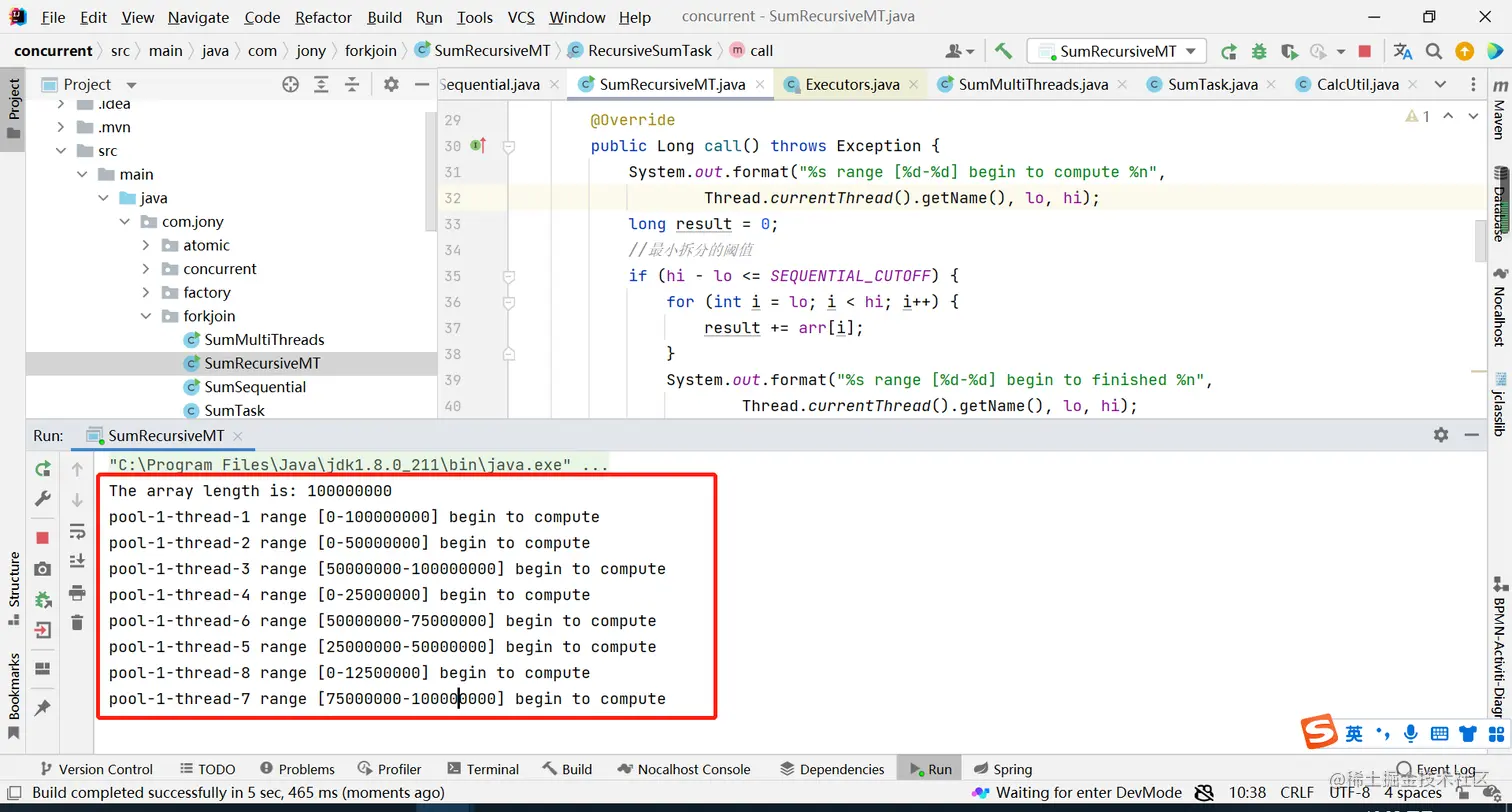Open the Dependencies tool window
Image resolution: width=1512 pixels, height=812 pixels.
(x=832, y=769)
